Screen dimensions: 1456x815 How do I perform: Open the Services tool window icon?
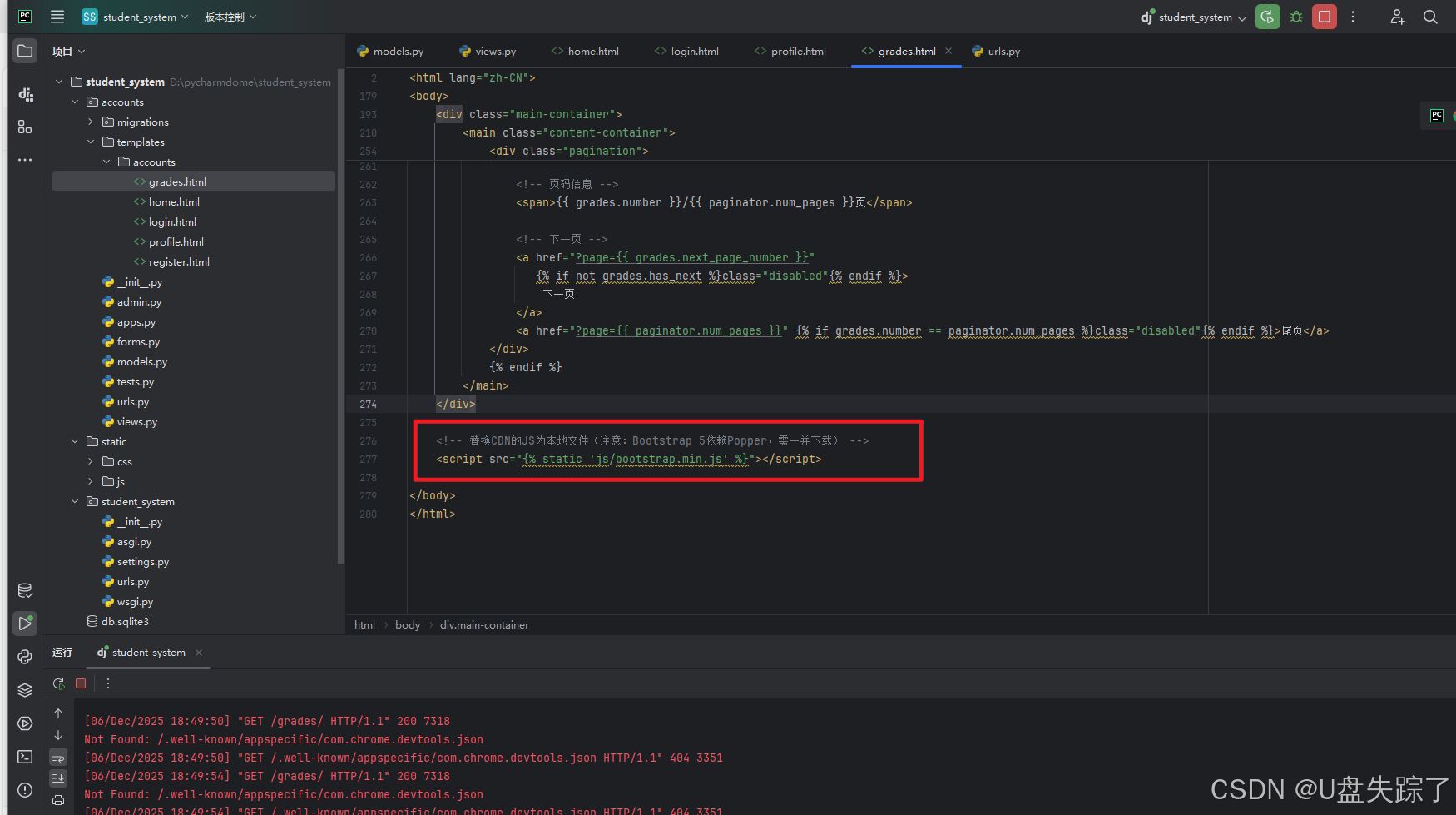pyautogui.click(x=25, y=723)
